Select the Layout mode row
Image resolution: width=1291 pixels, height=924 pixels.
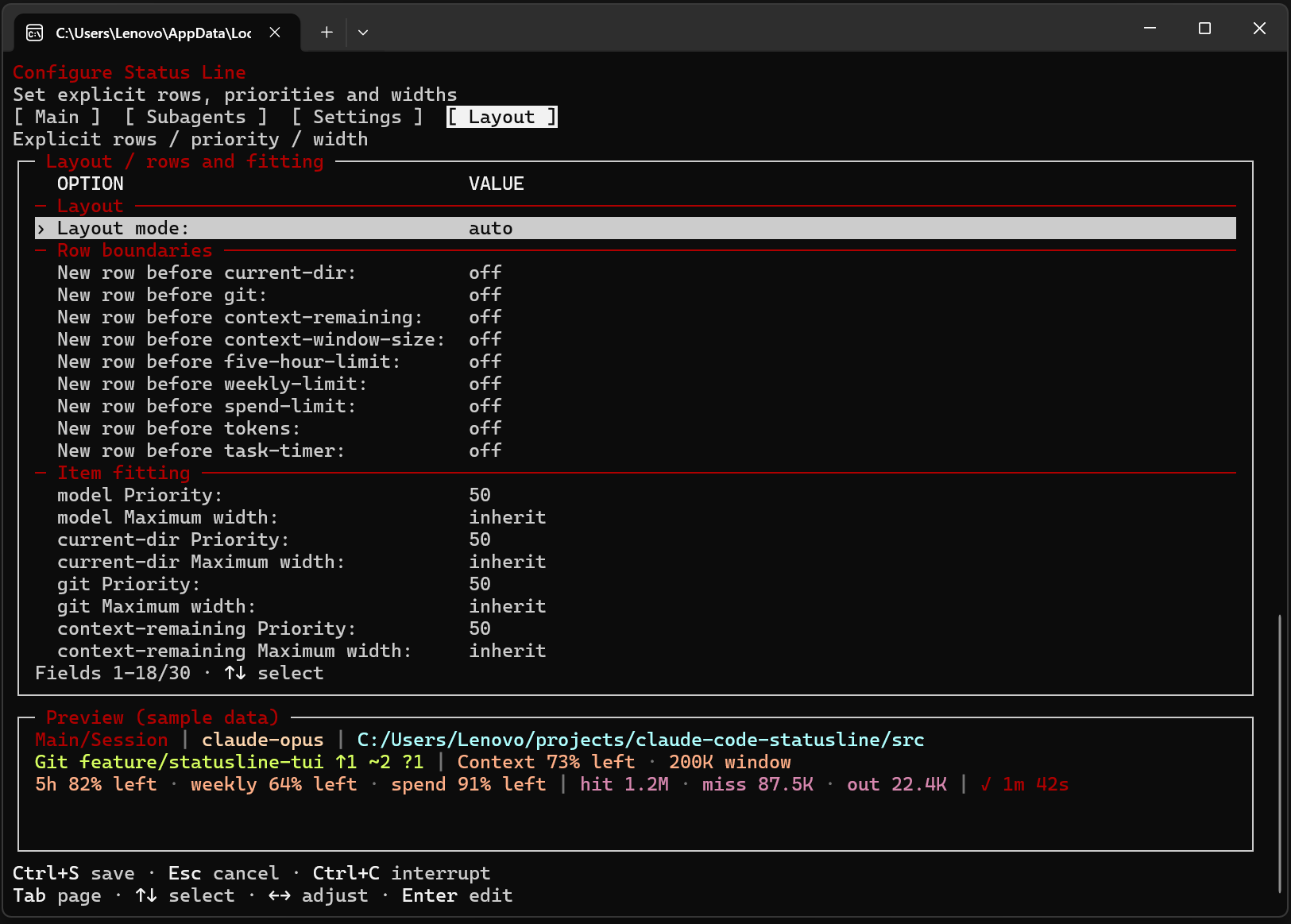click(636, 228)
